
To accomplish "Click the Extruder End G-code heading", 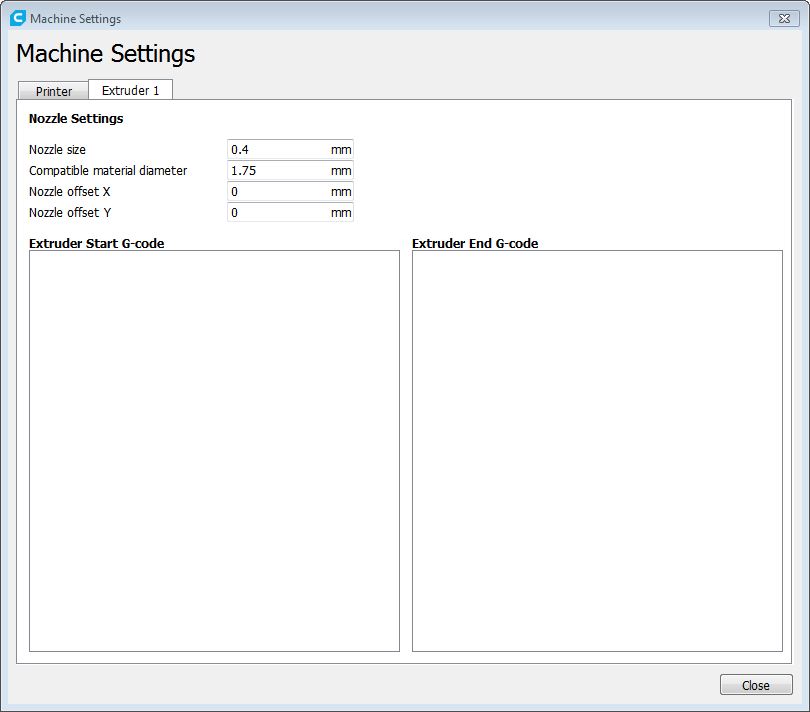I will 475,243.
